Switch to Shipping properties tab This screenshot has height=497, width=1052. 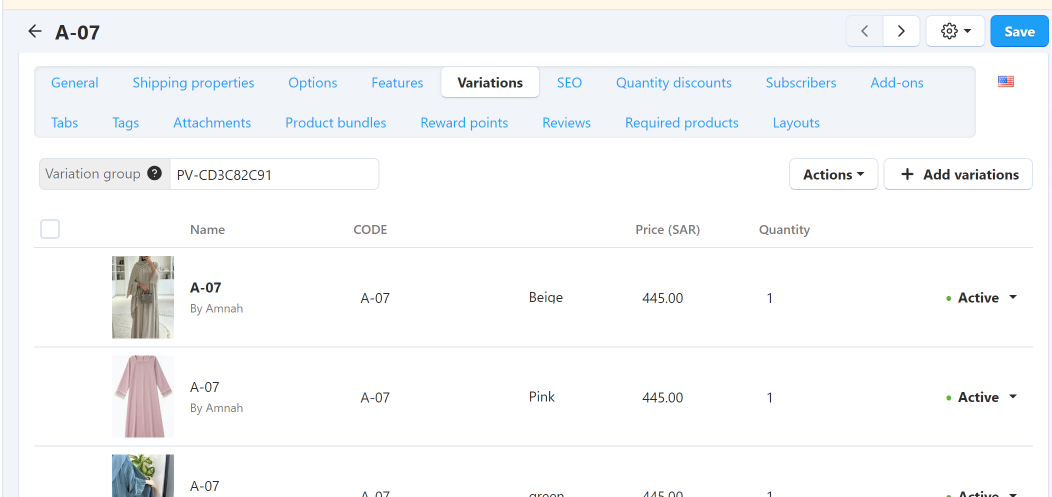point(193,82)
